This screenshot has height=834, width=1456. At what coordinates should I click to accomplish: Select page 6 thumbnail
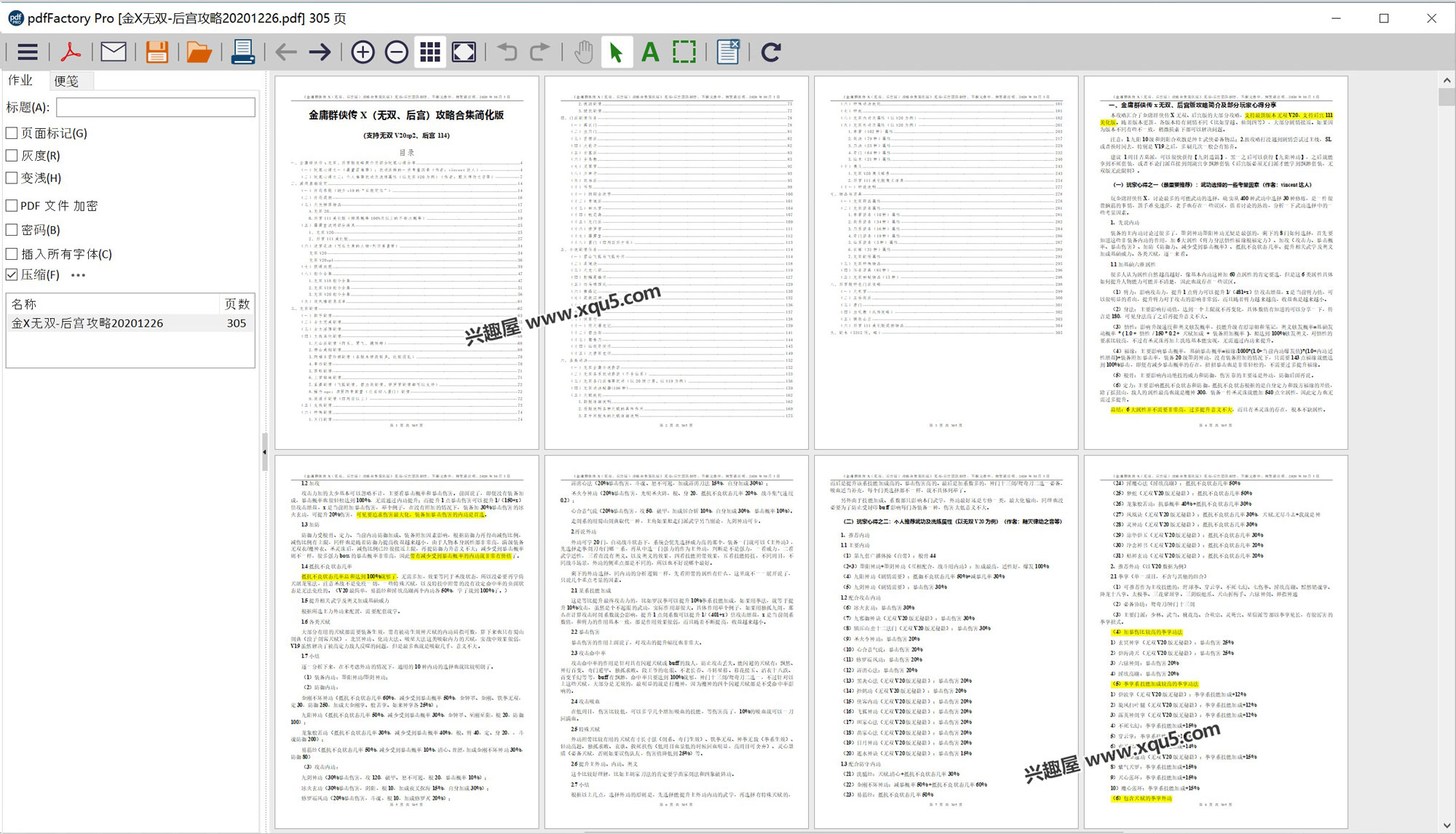click(x=676, y=642)
